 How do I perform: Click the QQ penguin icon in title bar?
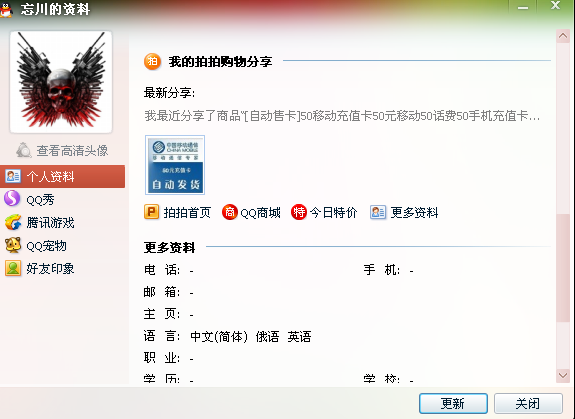(x=6, y=10)
